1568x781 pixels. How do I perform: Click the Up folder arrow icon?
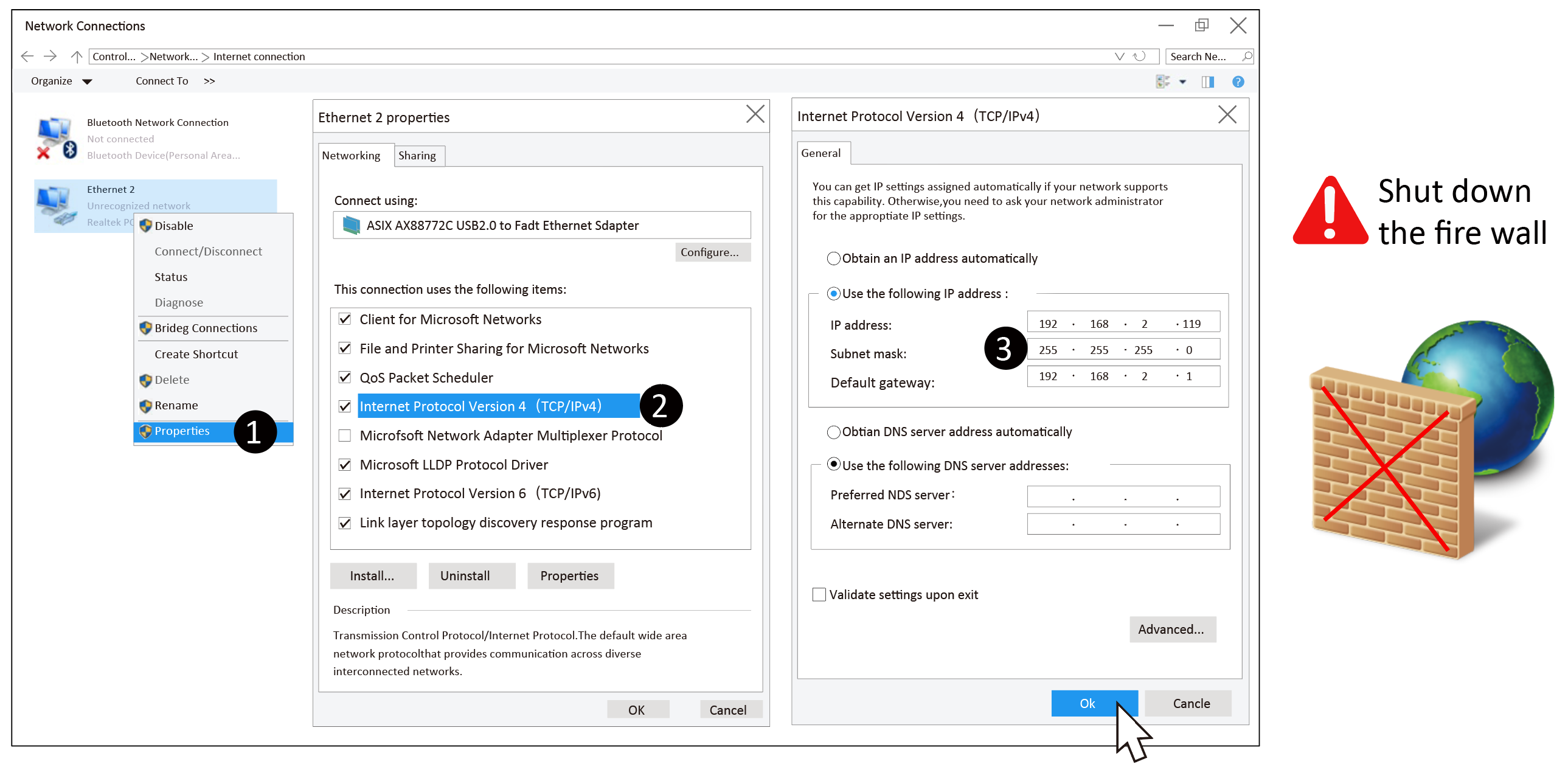pos(76,57)
